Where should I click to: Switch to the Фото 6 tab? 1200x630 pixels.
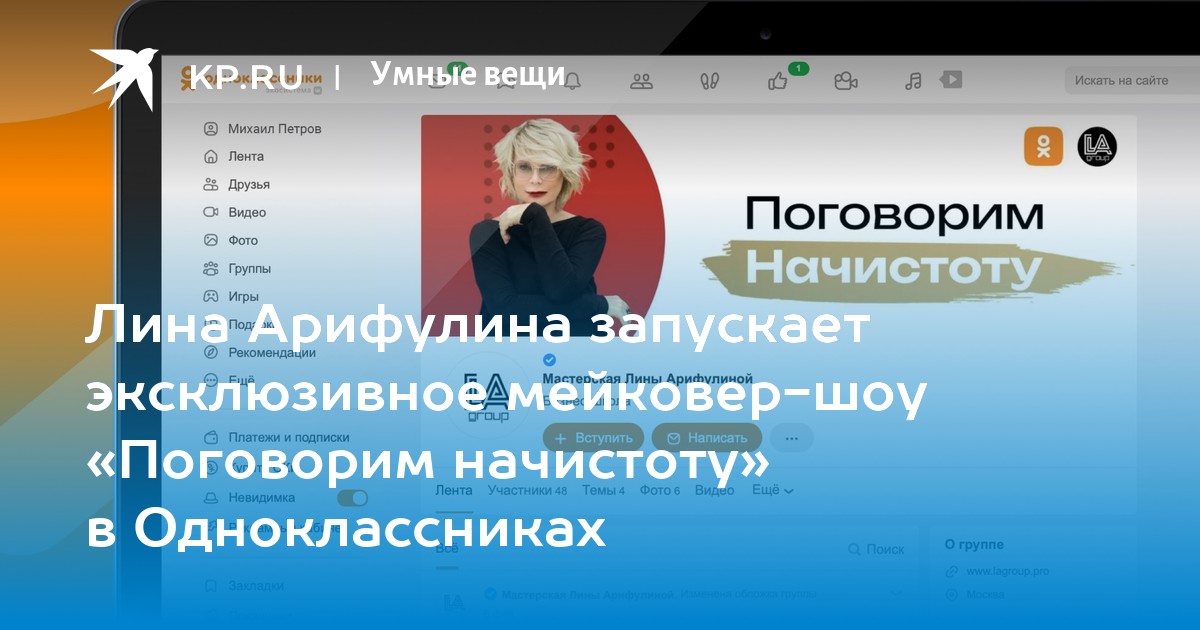click(x=659, y=490)
